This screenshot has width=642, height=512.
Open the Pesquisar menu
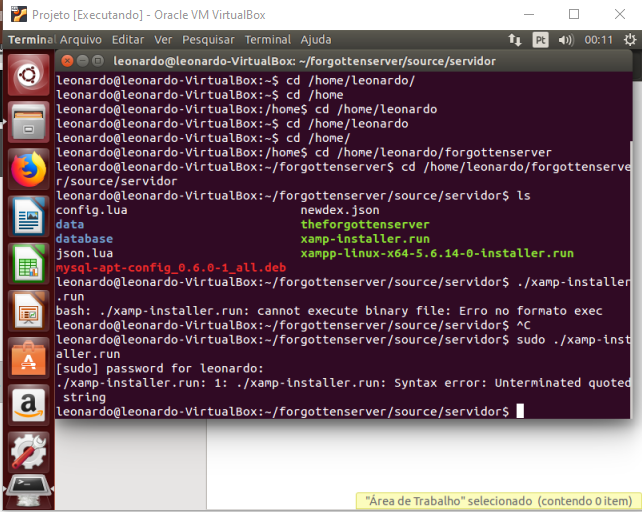tap(208, 40)
